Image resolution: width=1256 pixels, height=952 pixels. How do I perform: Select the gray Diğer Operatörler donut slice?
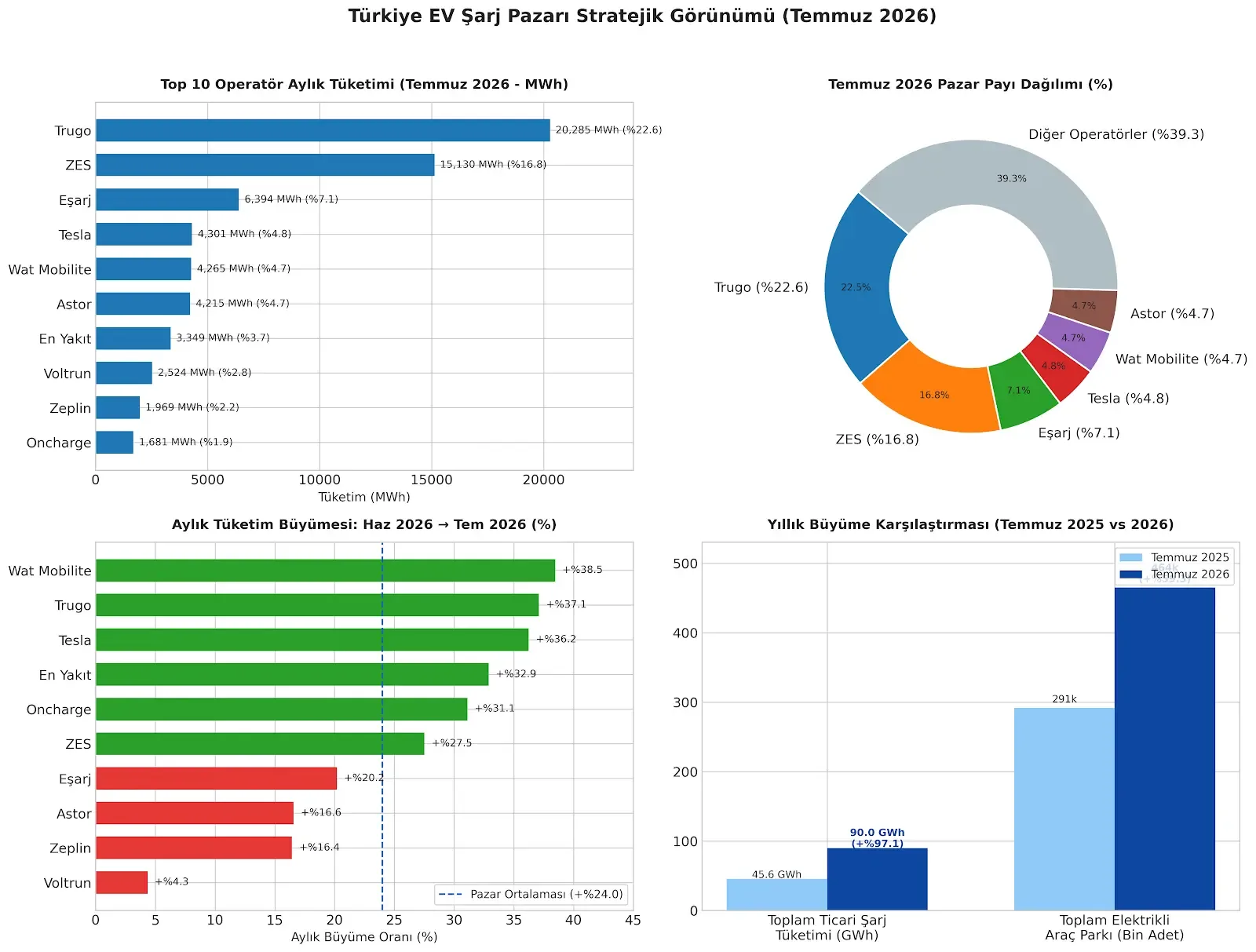tap(1013, 179)
